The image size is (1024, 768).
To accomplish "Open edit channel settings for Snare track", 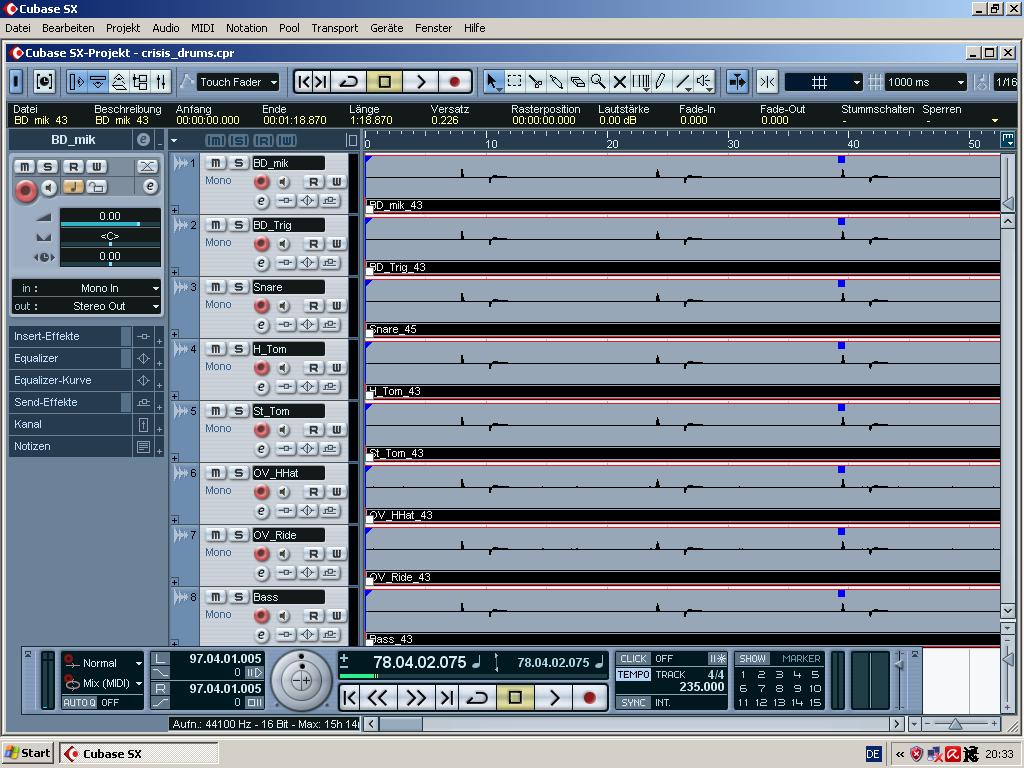I will [261, 325].
